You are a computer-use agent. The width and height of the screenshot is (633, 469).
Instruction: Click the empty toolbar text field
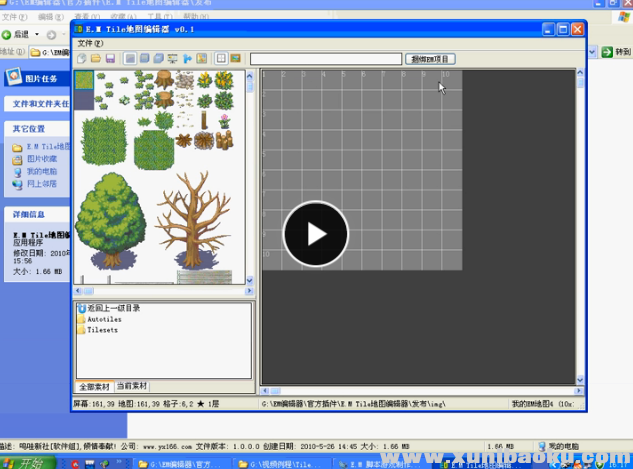point(324,59)
